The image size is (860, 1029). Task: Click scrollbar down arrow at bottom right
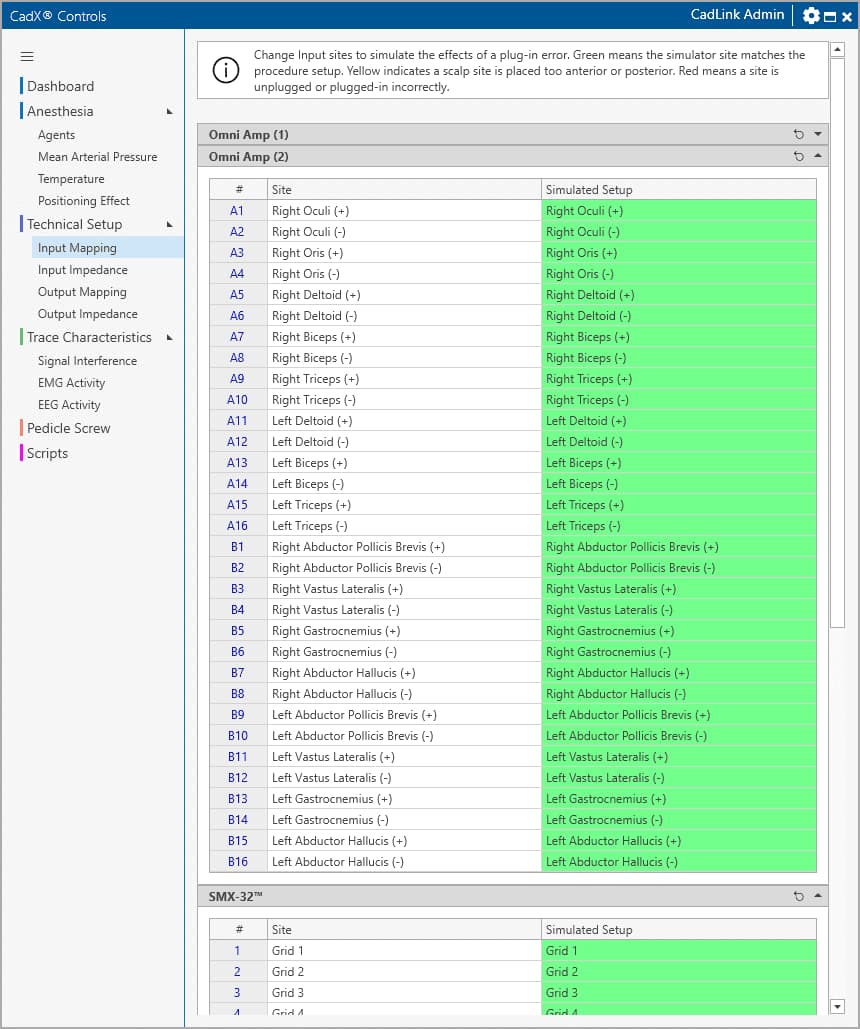tap(838, 1006)
